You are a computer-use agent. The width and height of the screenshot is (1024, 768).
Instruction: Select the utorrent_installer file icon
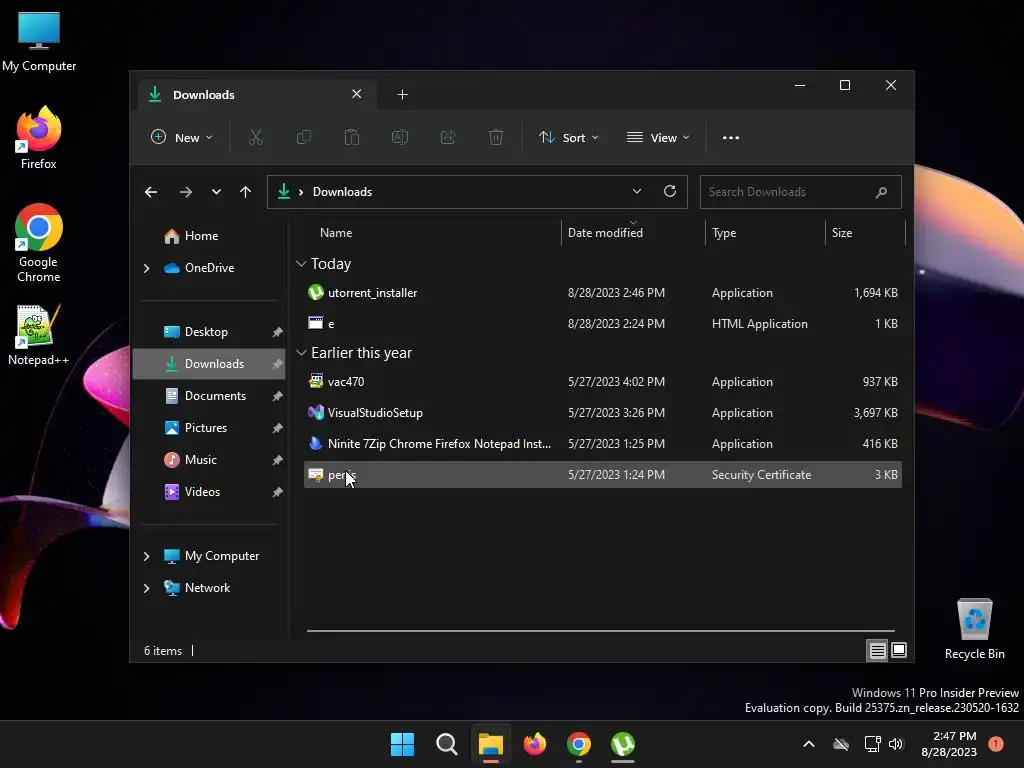tap(315, 293)
